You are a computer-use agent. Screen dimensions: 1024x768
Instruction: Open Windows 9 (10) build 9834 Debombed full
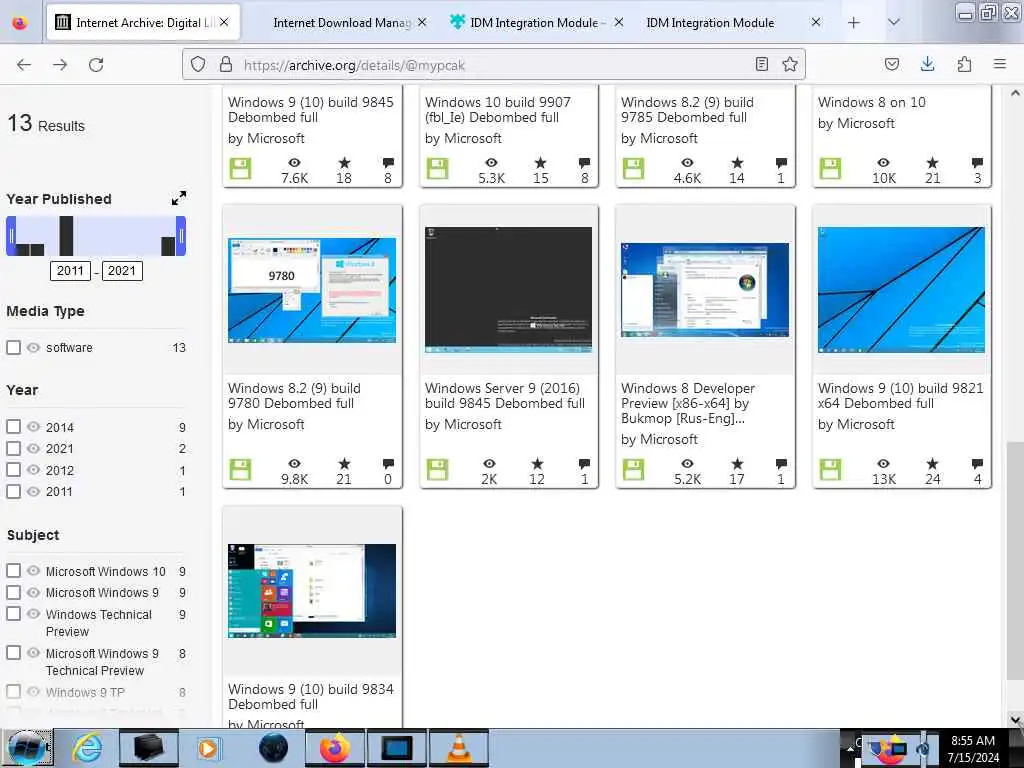[x=311, y=696]
